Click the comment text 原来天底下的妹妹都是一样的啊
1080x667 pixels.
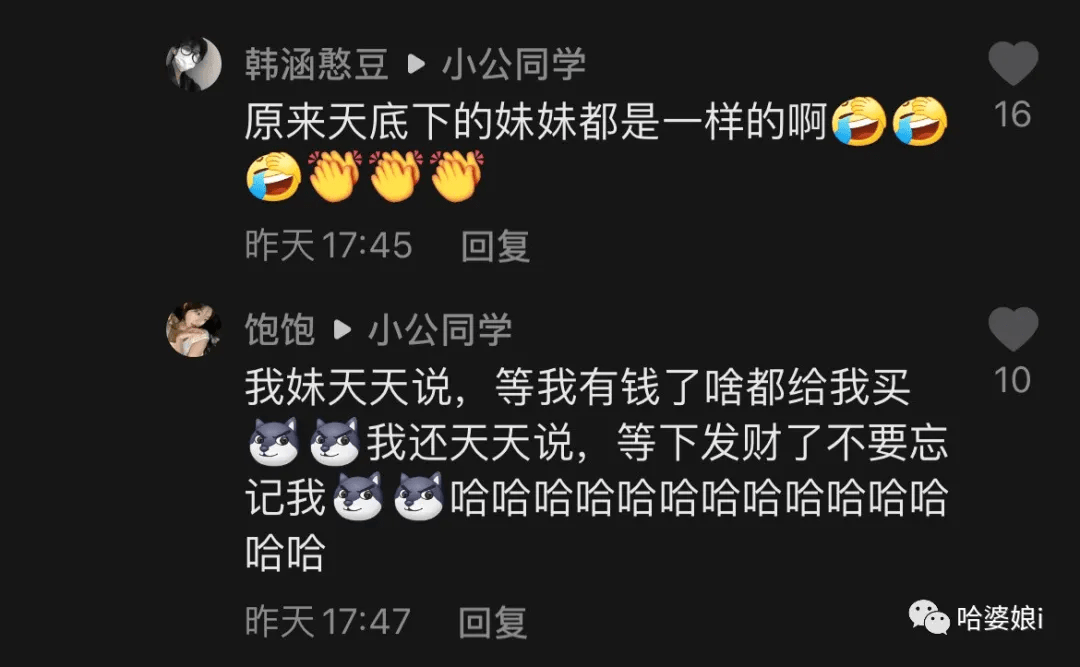point(536,122)
